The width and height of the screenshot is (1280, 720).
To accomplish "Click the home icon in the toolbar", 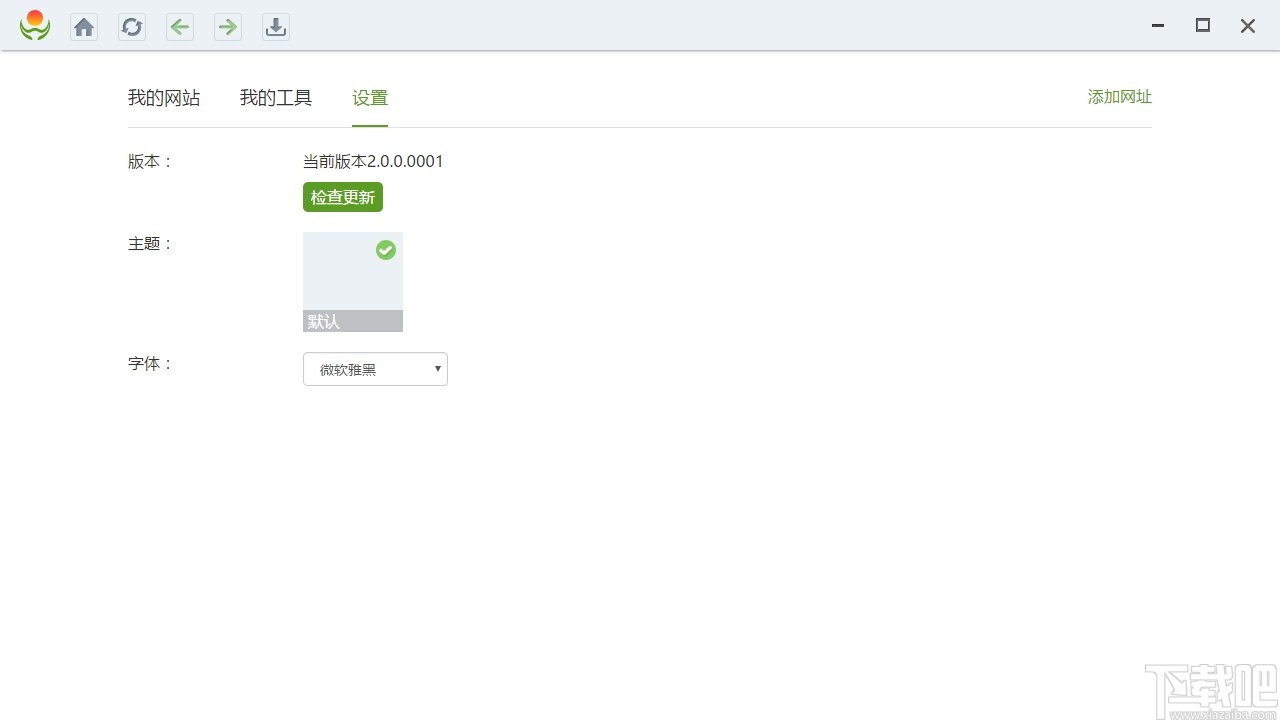I will 83,26.
